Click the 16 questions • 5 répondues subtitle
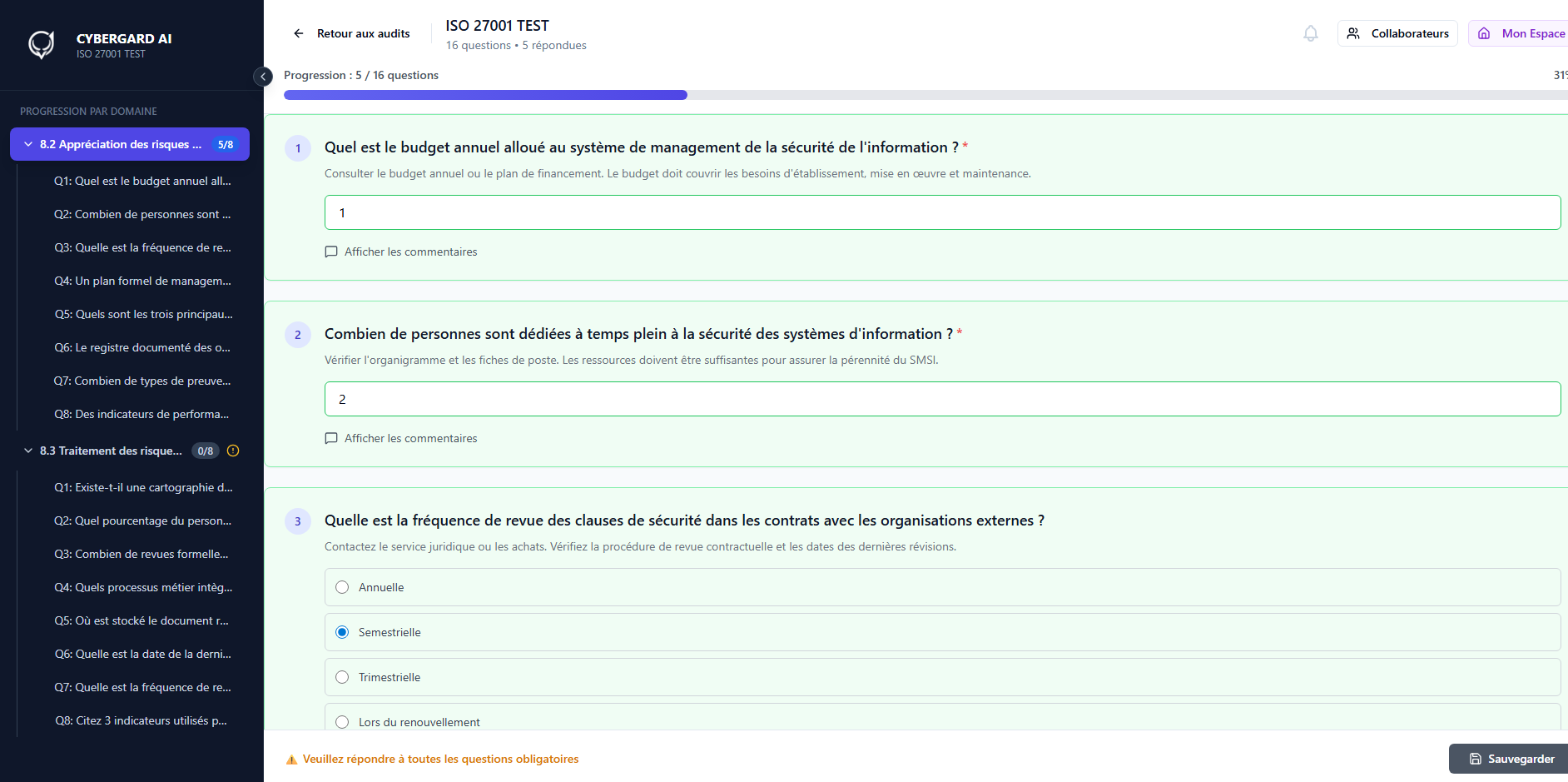 (516, 45)
